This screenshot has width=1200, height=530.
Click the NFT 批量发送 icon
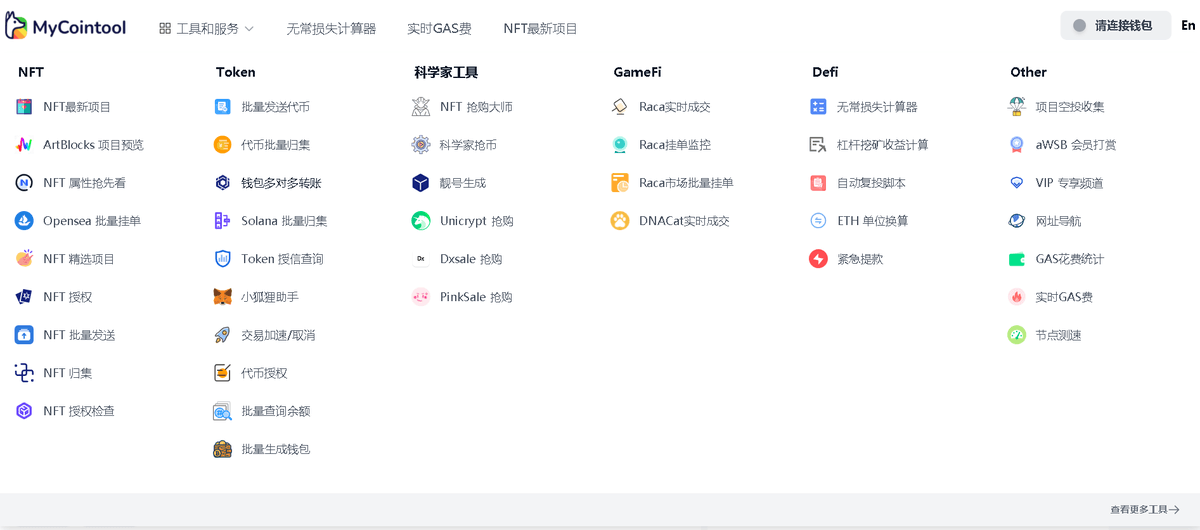[24, 335]
